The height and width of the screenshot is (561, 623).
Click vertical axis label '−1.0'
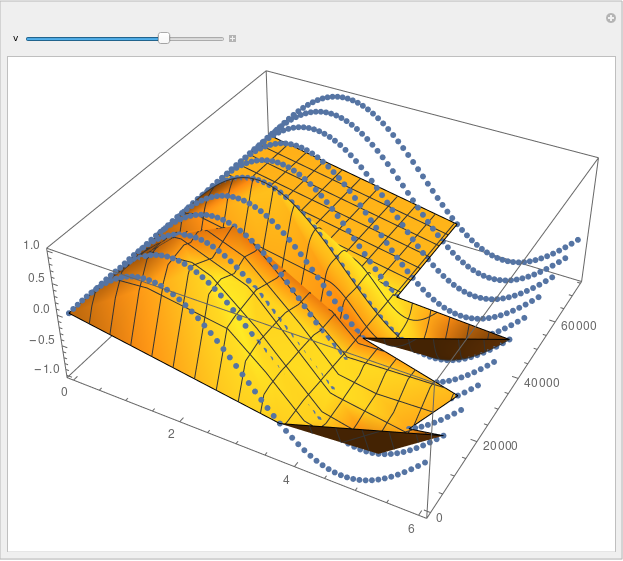[x=47, y=369]
